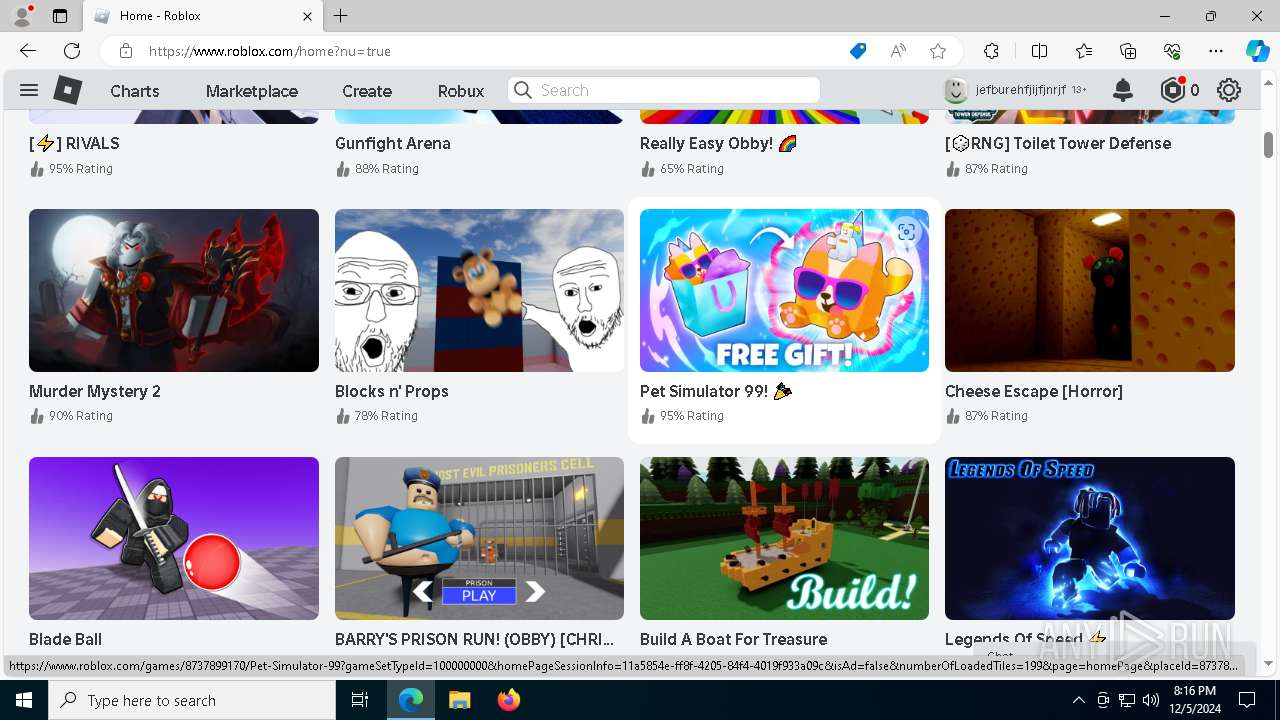The width and height of the screenshot is (1280, 720).
Task: Click the user avatar icon for jefburehfjijfjnrjf
Action: click(x=956, y=90)
